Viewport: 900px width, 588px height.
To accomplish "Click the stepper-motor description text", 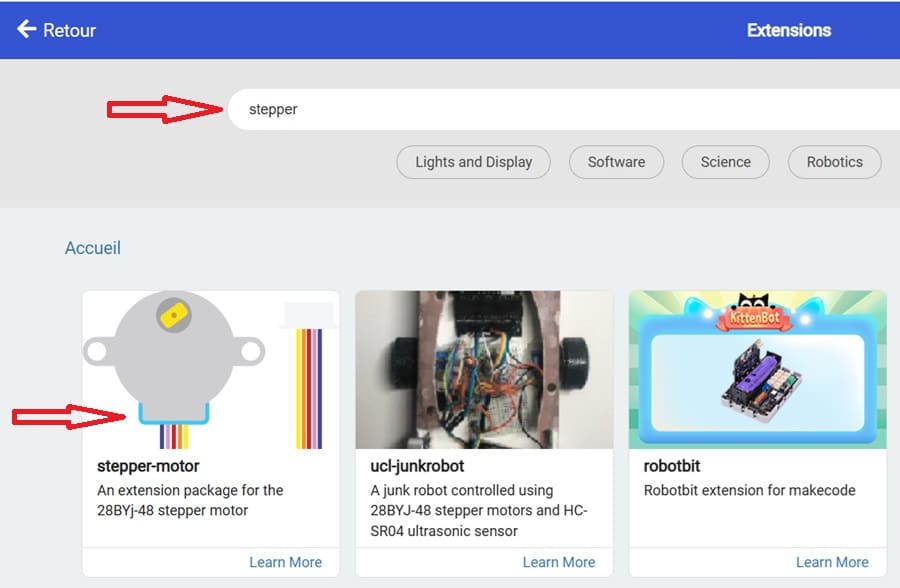I will pos(190,500).
